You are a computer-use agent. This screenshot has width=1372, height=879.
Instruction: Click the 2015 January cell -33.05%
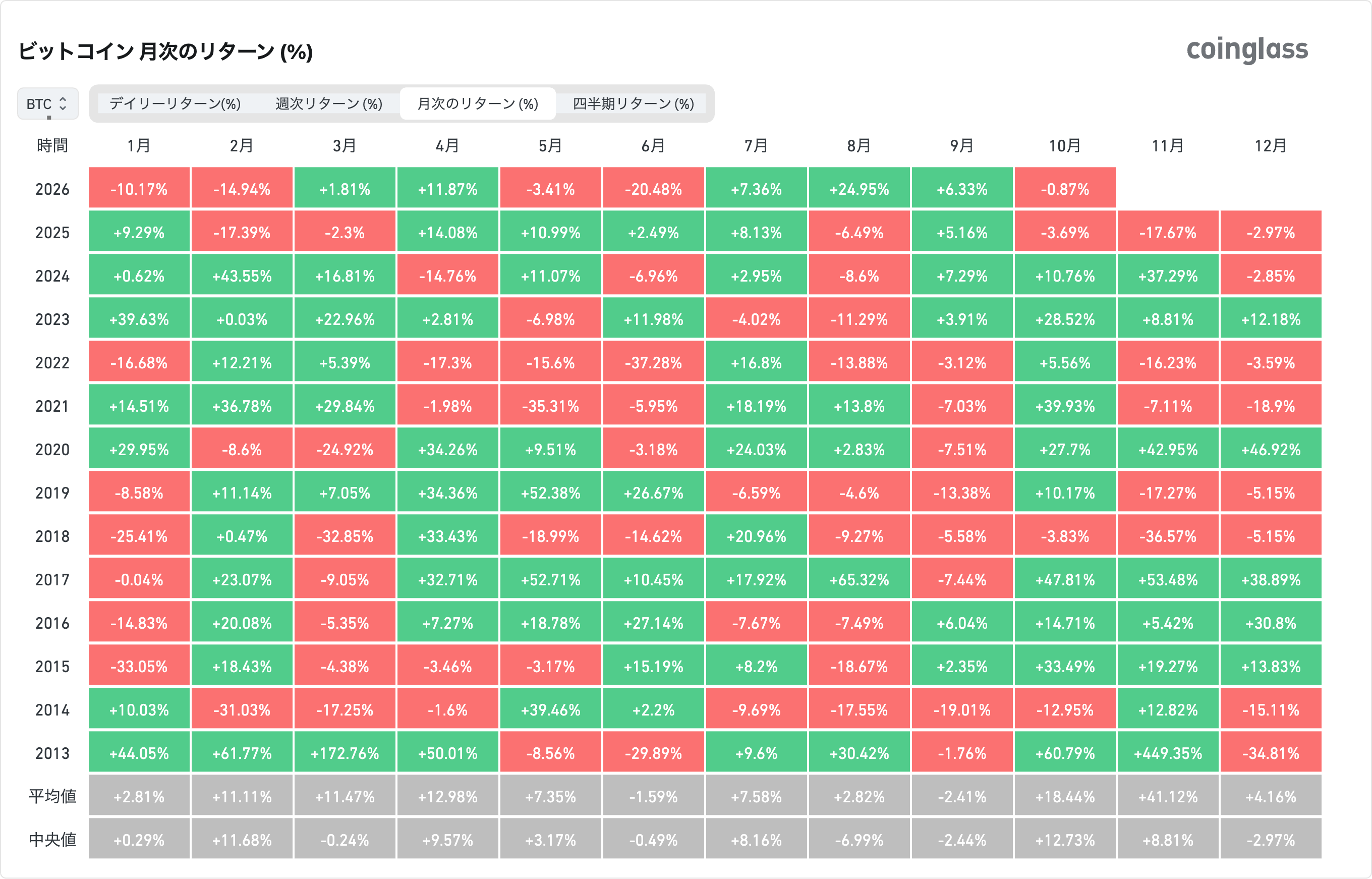[139, 666]
